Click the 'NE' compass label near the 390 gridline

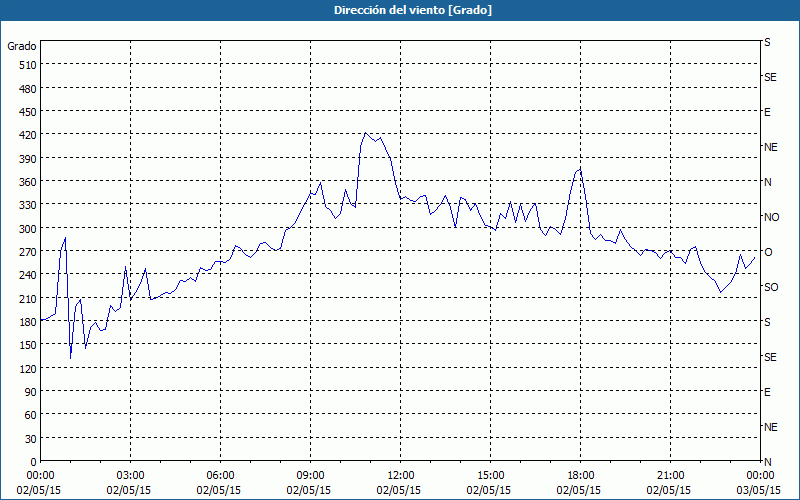tap(771, 147)
